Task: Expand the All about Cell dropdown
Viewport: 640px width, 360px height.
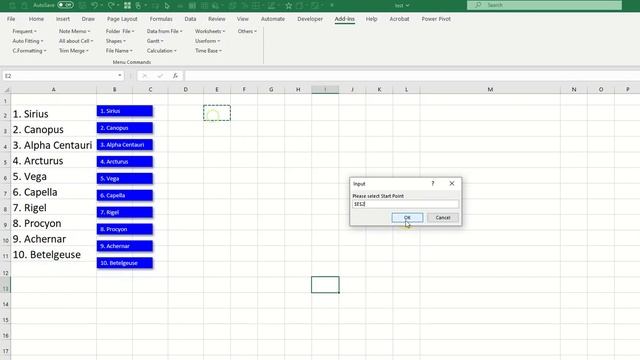Action: [x=76, y=41]
